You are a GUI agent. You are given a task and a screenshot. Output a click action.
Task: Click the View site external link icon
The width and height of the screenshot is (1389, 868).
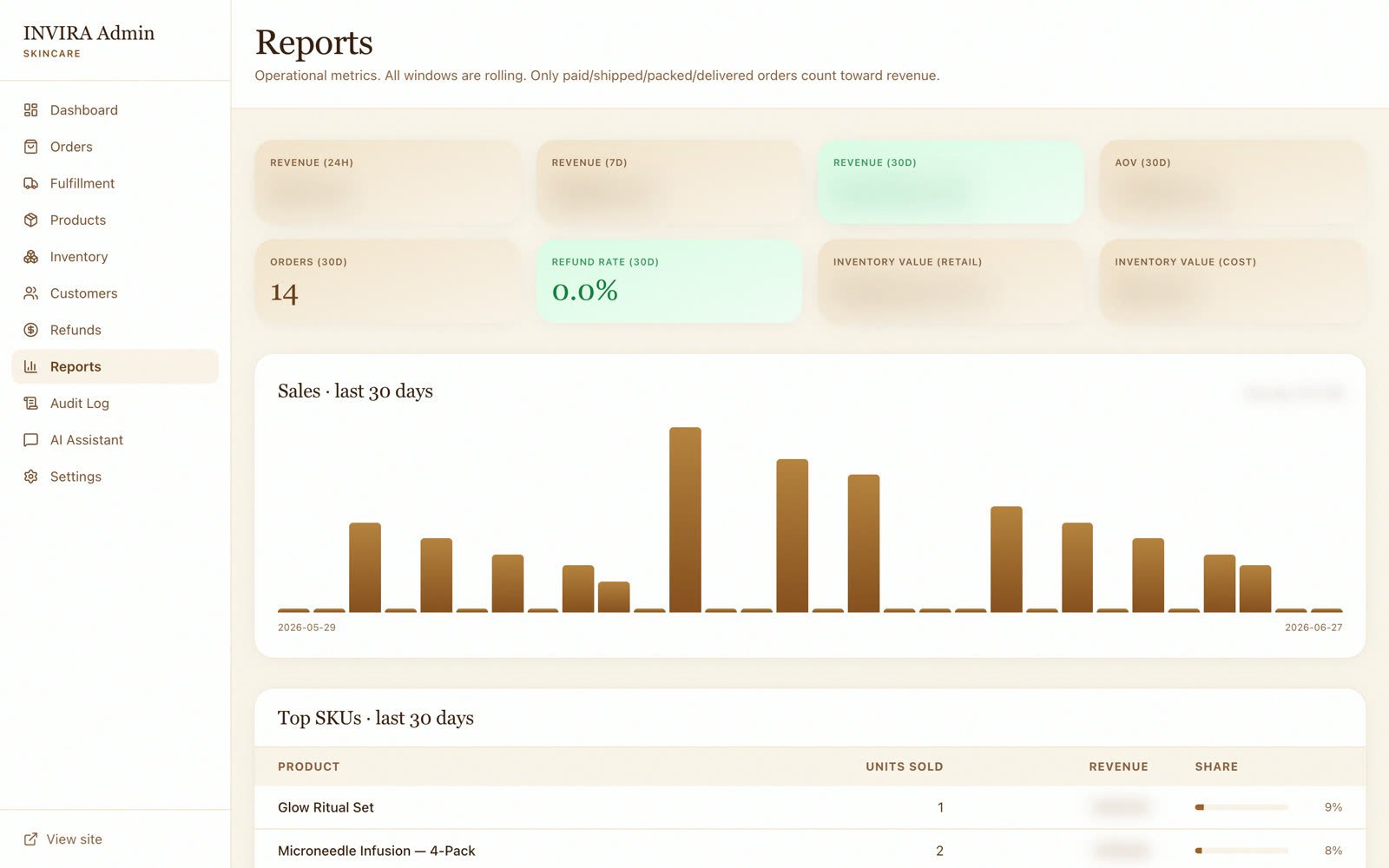[x=31, y=839]
